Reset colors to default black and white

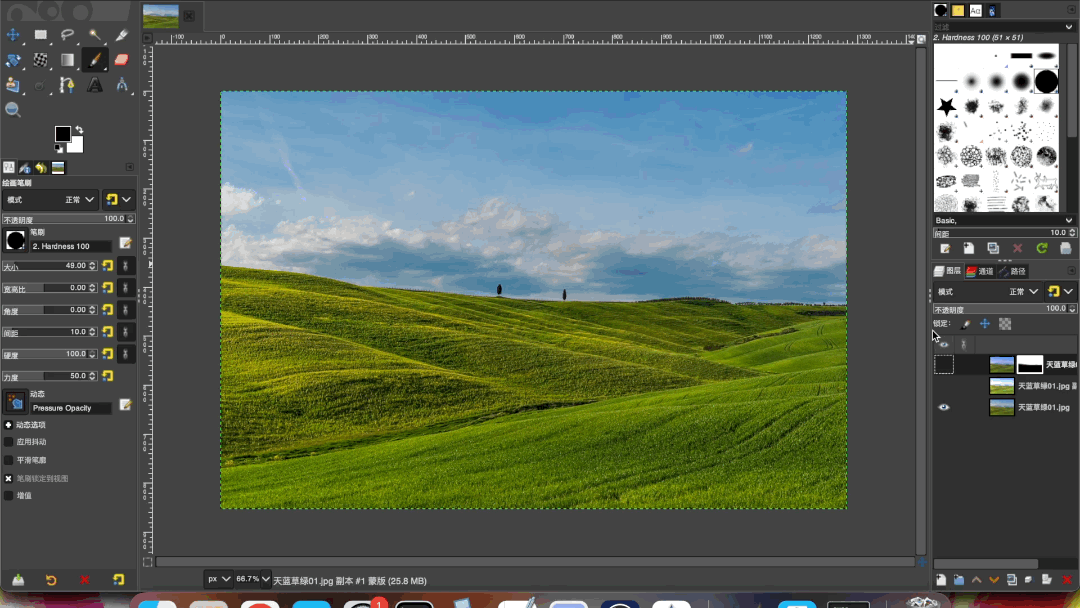tap(59, 149)
